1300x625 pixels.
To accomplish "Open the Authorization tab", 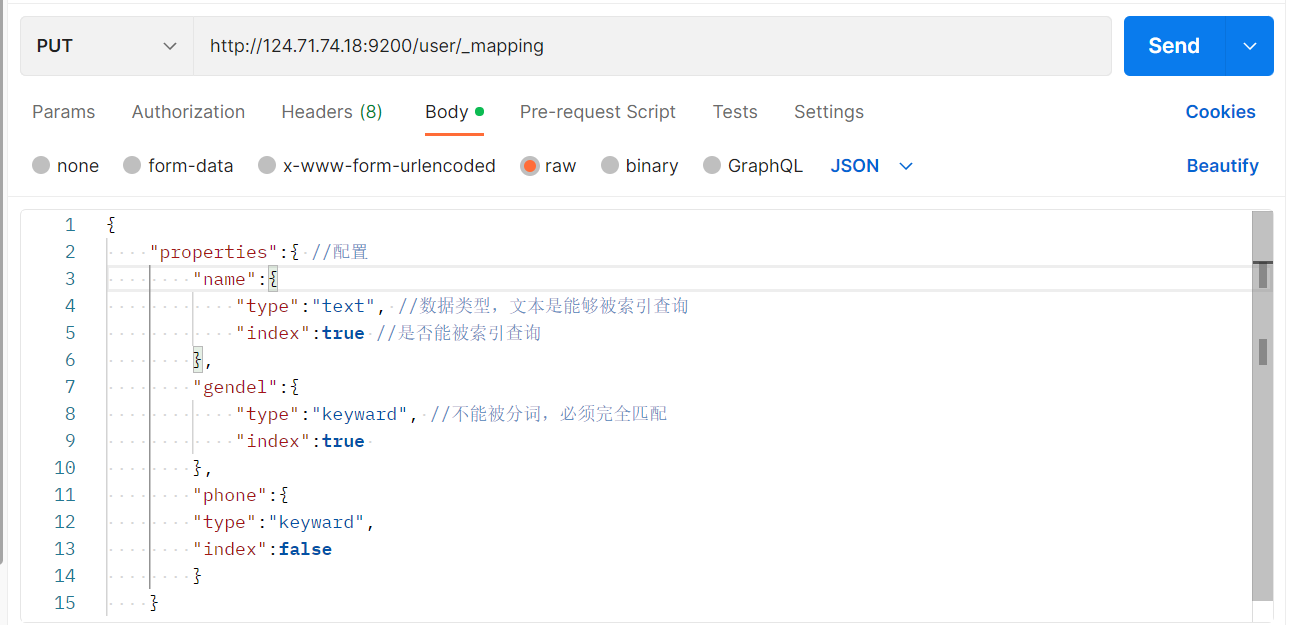I will [188, 111].
